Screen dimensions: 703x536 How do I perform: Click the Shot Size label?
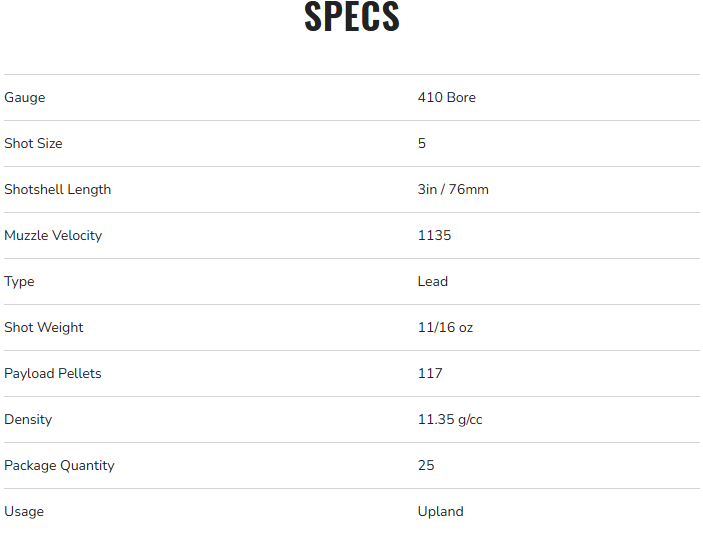pos(33,144)
